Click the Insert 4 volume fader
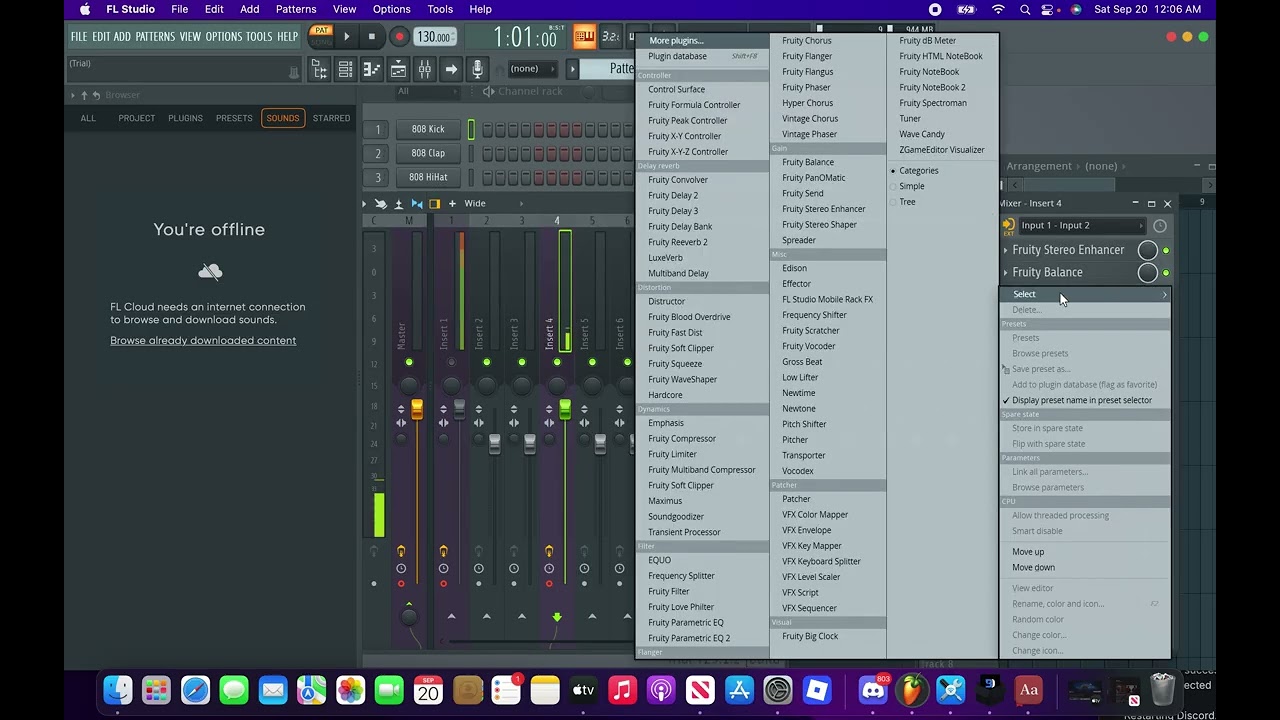 [x=565, y=409]
